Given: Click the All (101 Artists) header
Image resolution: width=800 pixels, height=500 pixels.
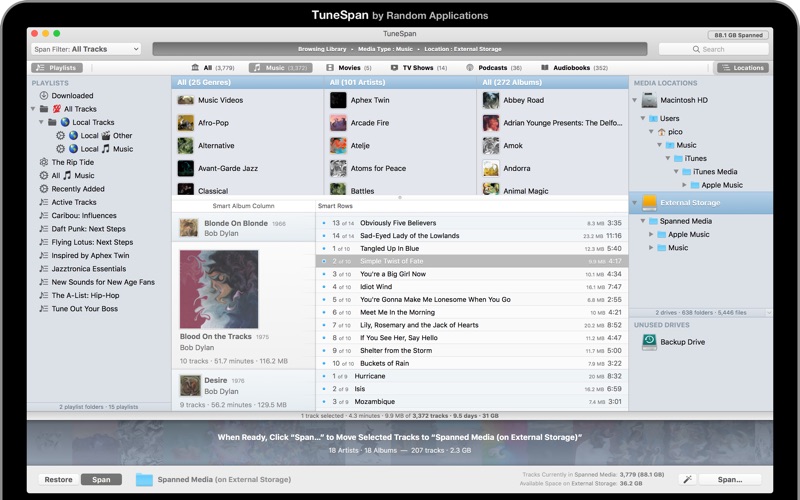Looking at the screenshot, I should point(400,82).
